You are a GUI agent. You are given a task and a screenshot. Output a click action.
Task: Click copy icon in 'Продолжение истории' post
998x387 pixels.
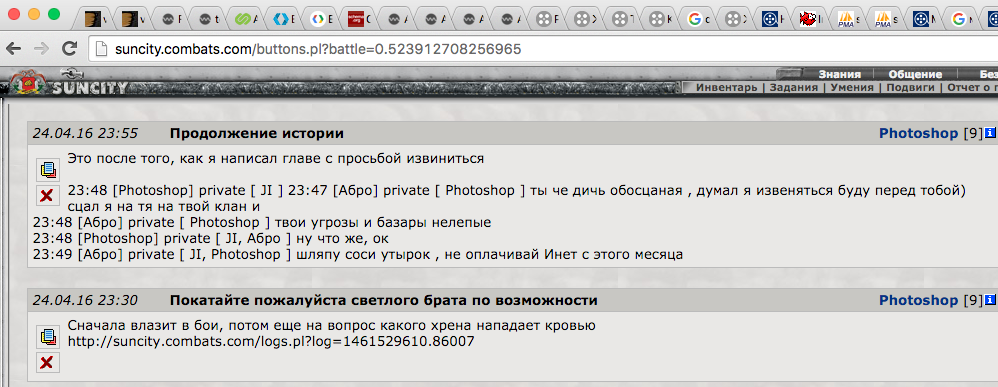[48, 170]
